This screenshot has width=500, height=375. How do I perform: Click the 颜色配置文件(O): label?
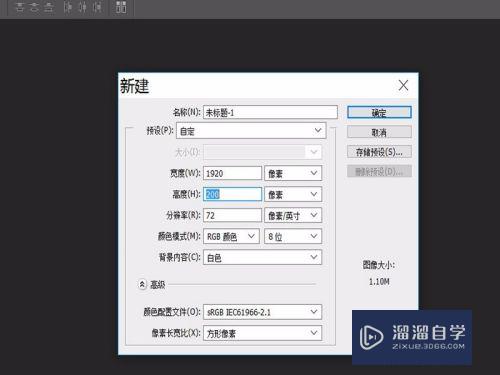coord(172,312)
